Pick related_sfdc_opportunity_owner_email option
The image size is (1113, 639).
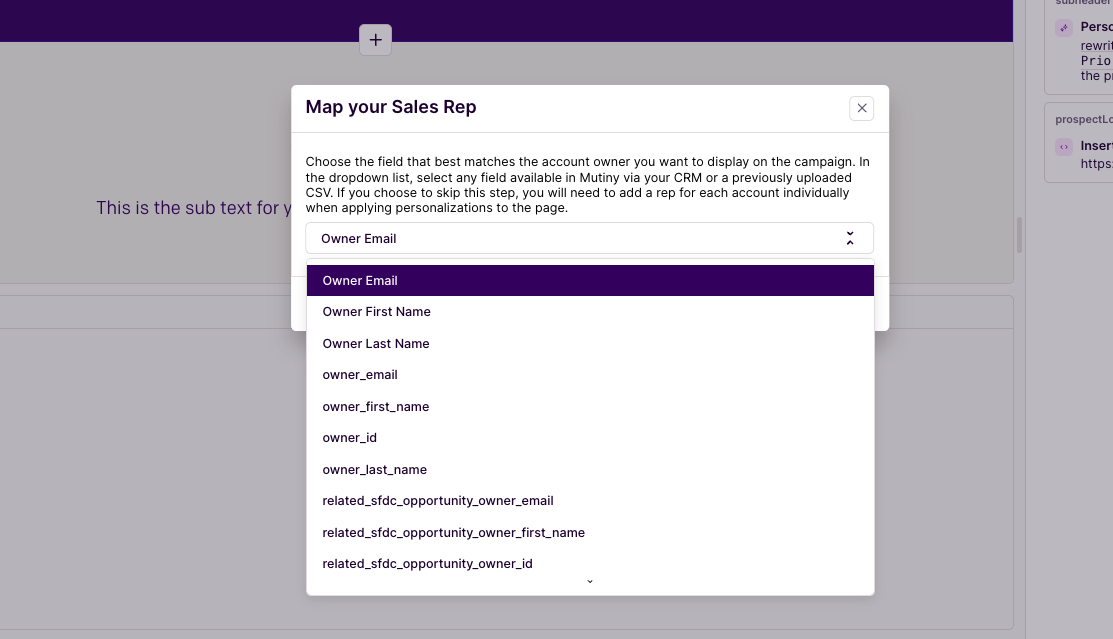tap(590, 501)
